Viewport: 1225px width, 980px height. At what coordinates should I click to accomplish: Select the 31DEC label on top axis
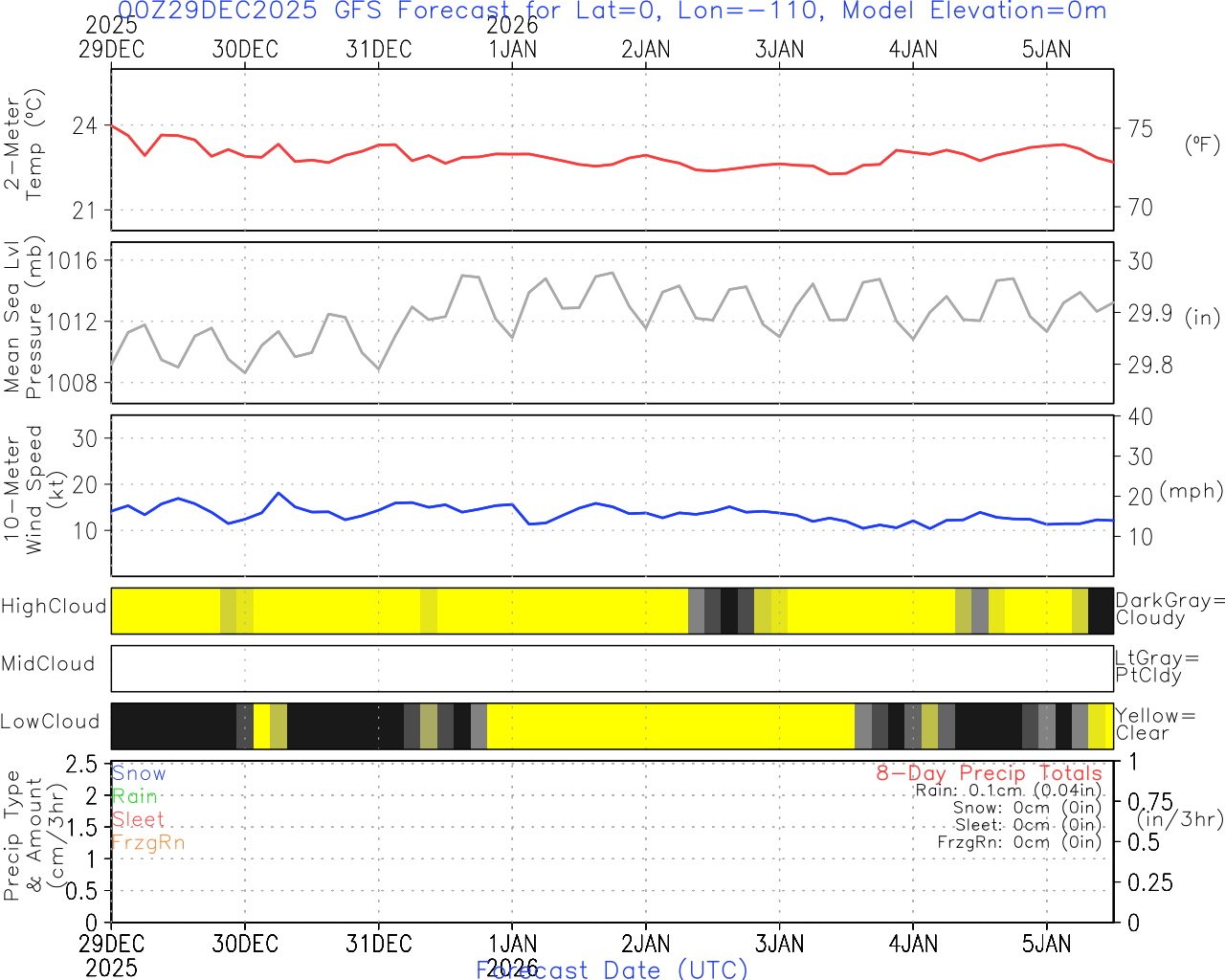pos(379,50)
